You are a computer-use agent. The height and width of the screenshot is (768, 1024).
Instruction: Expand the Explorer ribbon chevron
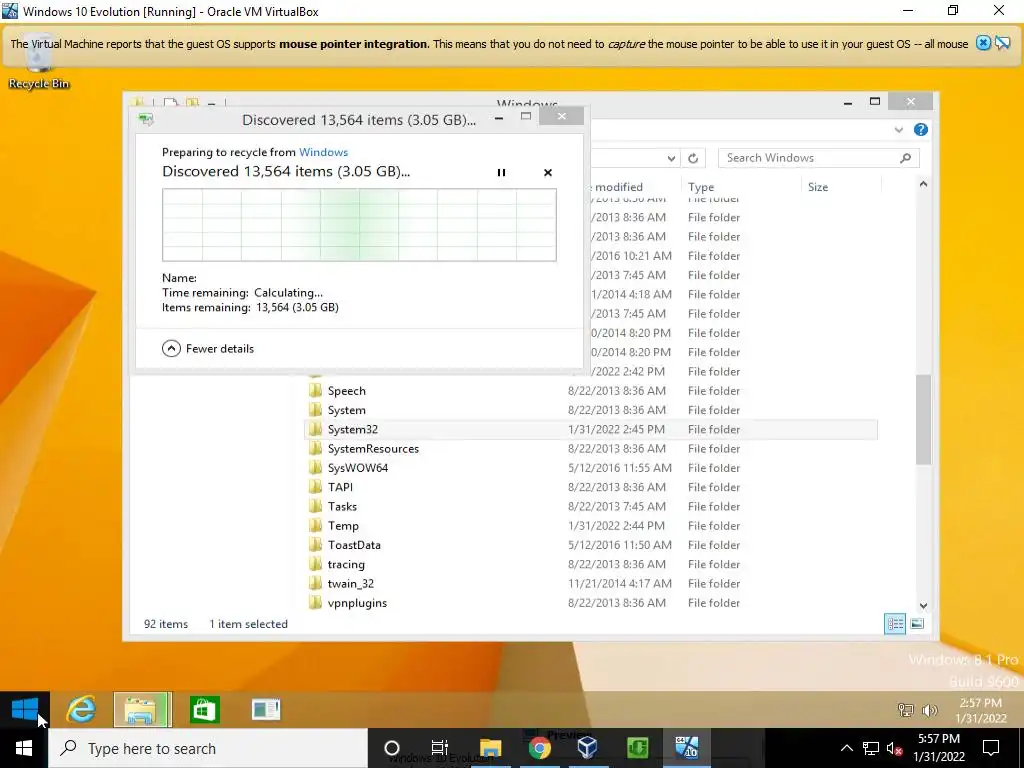pos(899,130)
